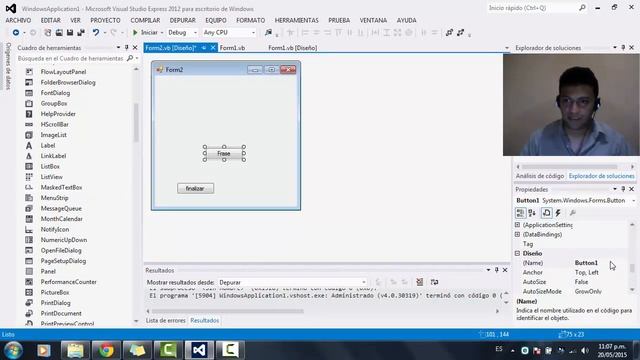Click the AutoSize property value False
Viewport: 640px width, 360px height.
(x=581, y=282)
